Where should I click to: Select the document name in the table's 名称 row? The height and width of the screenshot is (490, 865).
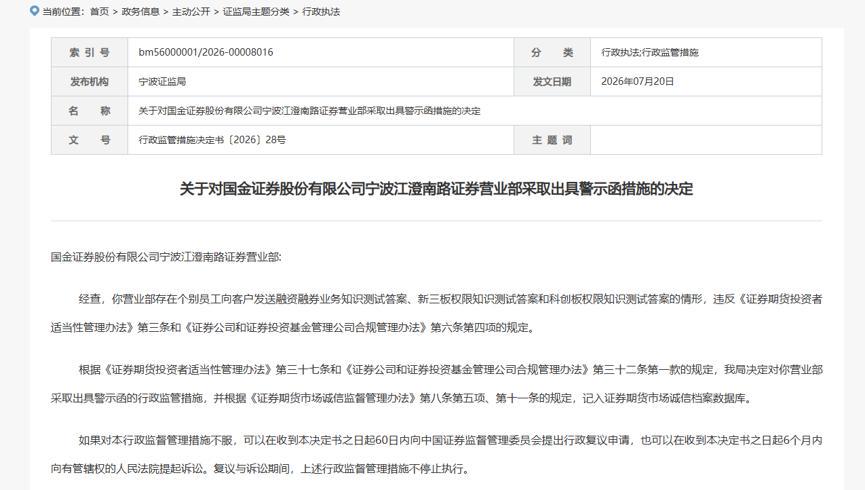point(309,111)
